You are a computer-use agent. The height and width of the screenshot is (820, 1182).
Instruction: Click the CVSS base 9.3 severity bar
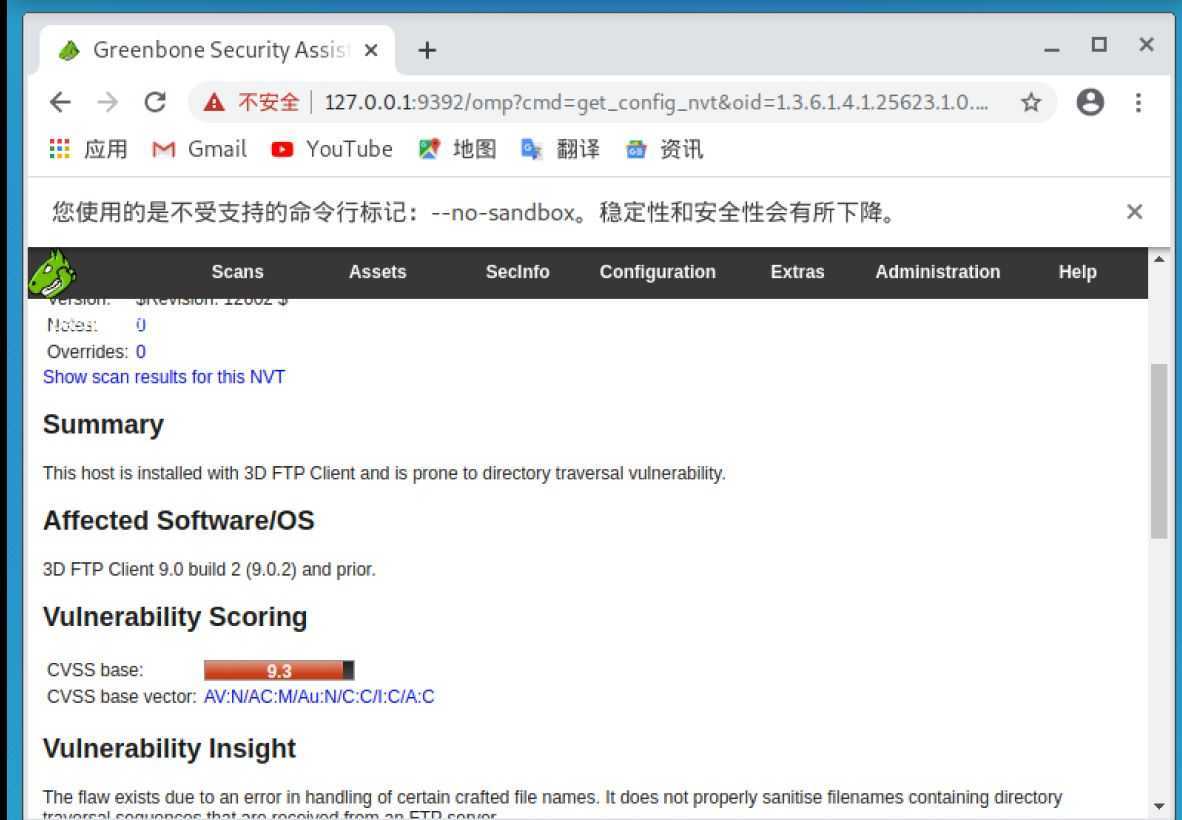(x=279, y=670)
